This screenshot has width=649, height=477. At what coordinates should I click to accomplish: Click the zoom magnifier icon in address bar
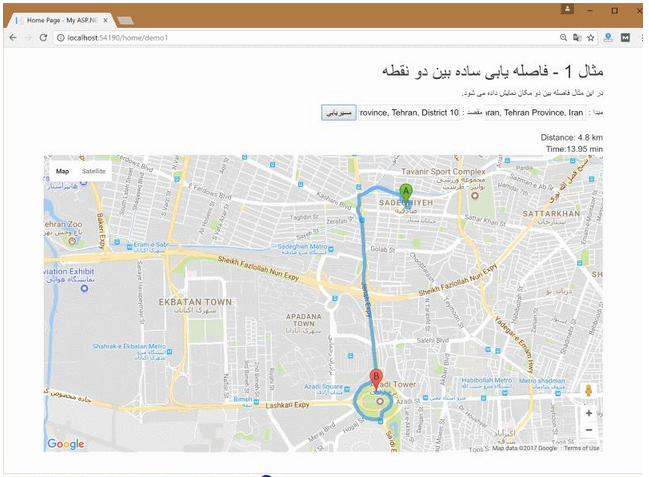pos(563,38)
